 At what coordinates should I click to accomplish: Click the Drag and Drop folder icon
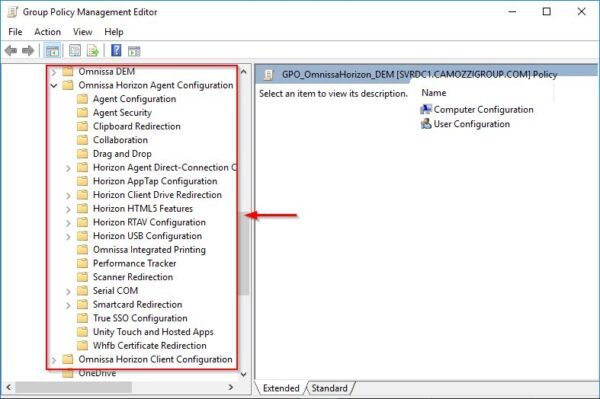coord(82,154)
